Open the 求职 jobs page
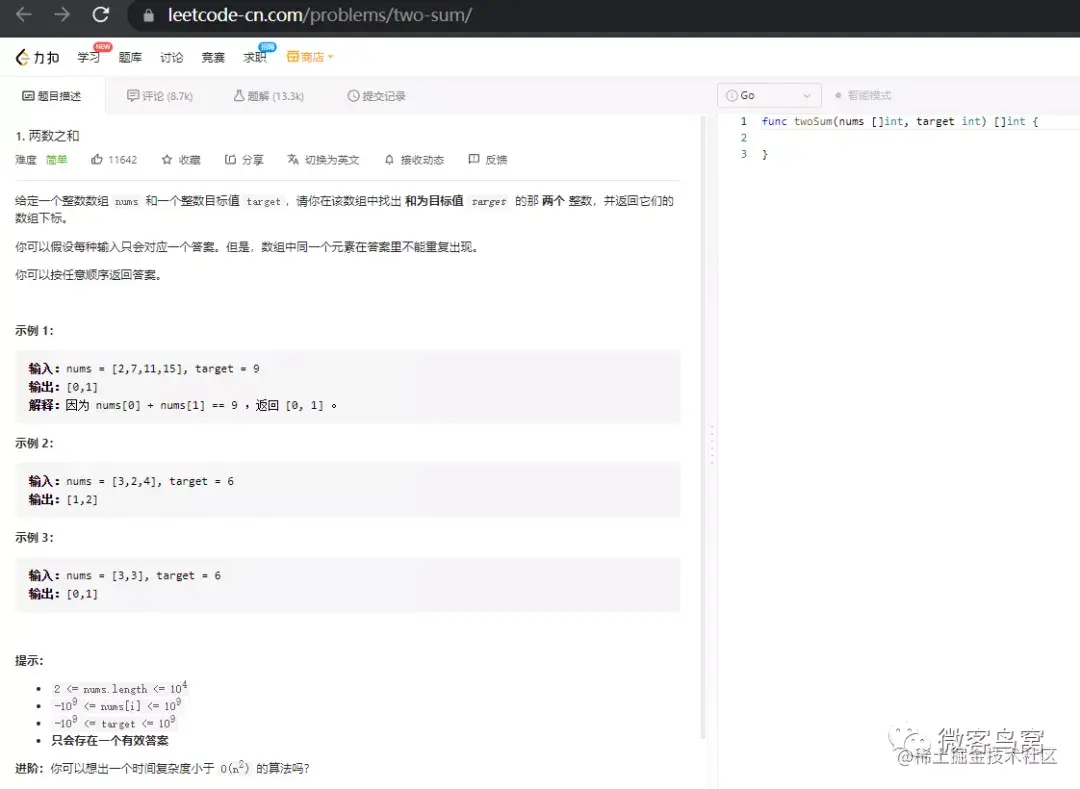 coord(254,58)
